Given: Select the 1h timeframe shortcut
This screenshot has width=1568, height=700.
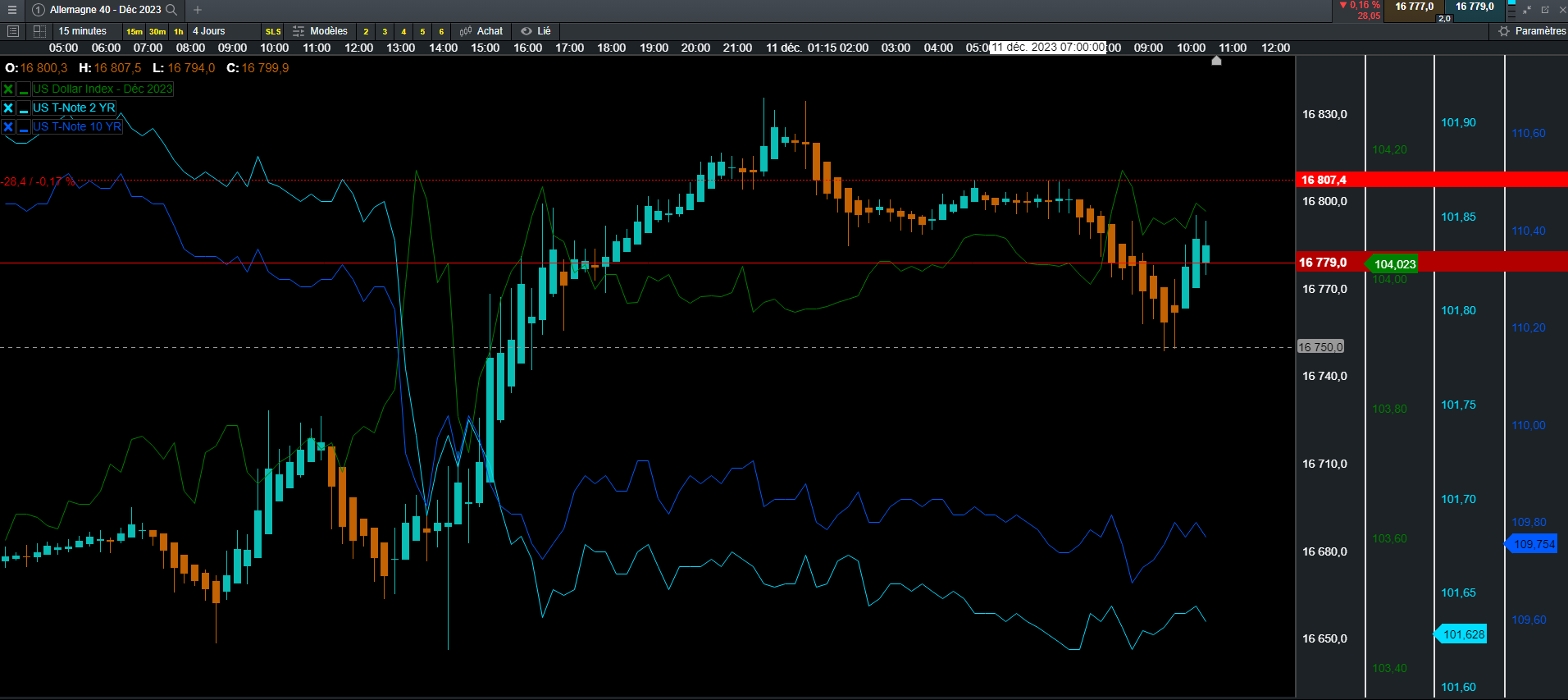Looking at the screenshot, I should (x=179, y=31).
